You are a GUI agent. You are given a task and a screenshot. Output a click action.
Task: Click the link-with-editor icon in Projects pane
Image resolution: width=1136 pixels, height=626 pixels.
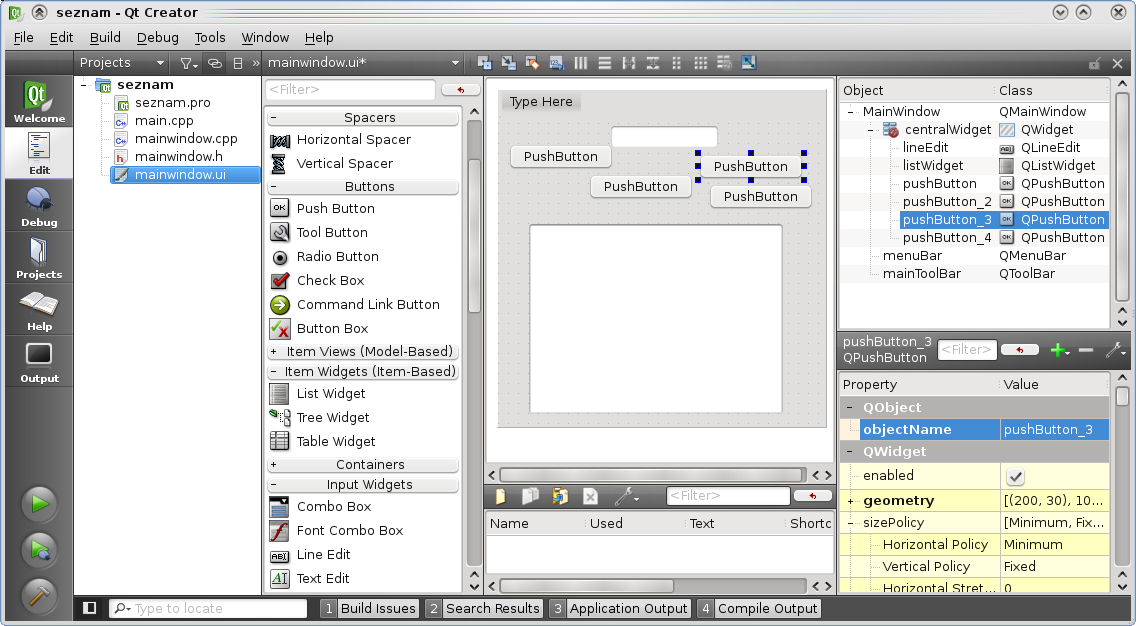click(214, 63)
